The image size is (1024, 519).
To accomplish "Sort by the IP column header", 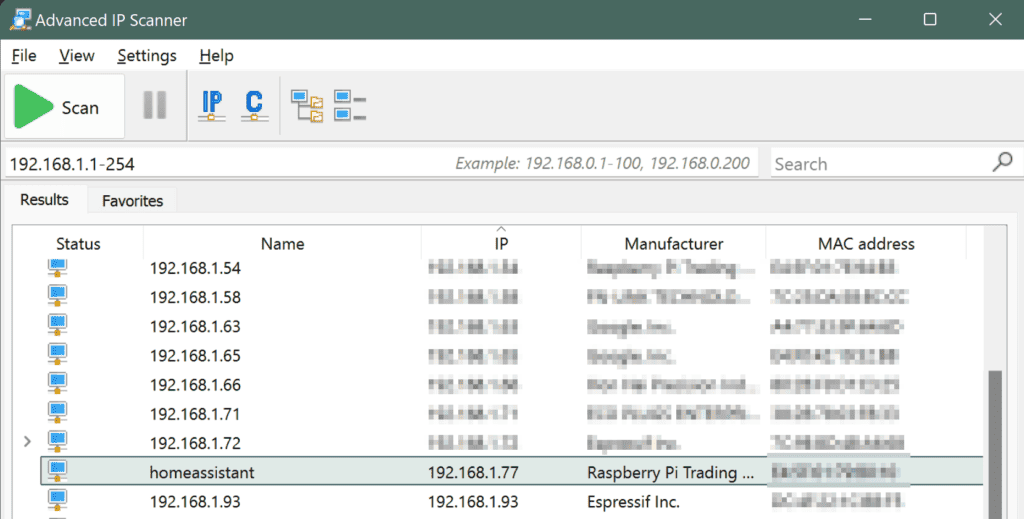I will (501, 244).
